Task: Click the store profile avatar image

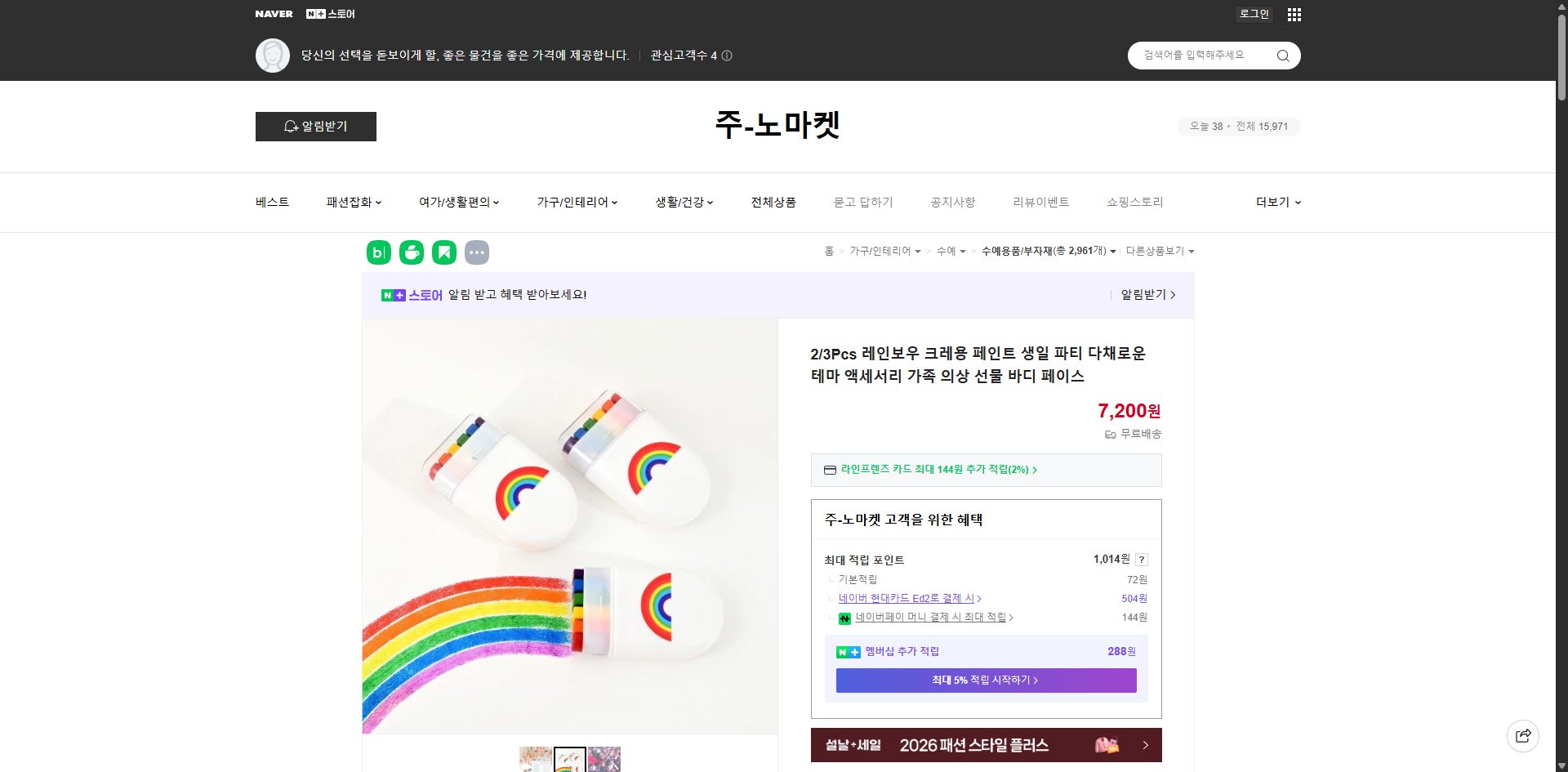Action: click(x=273, y=55)
